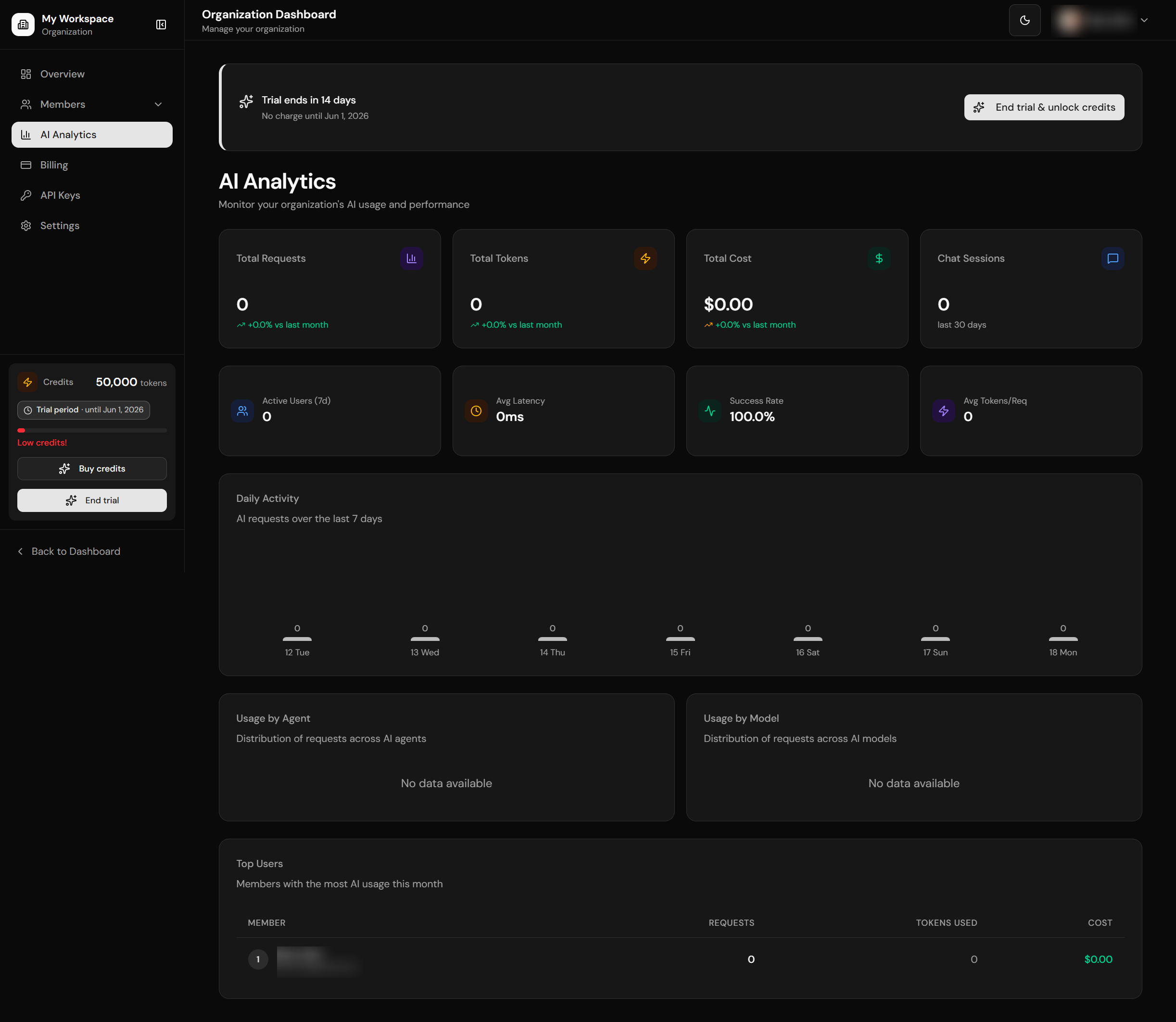Click the Total Requests purple chart icon
Screen dimensions: 1176x1022
tap(411, 258)
